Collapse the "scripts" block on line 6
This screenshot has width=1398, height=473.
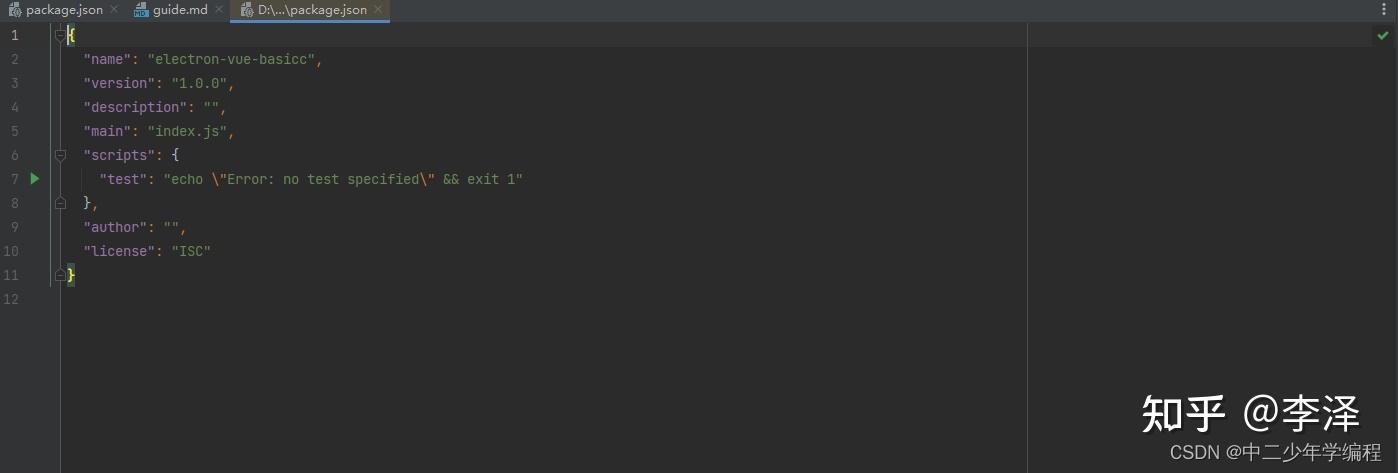point(60,155)
